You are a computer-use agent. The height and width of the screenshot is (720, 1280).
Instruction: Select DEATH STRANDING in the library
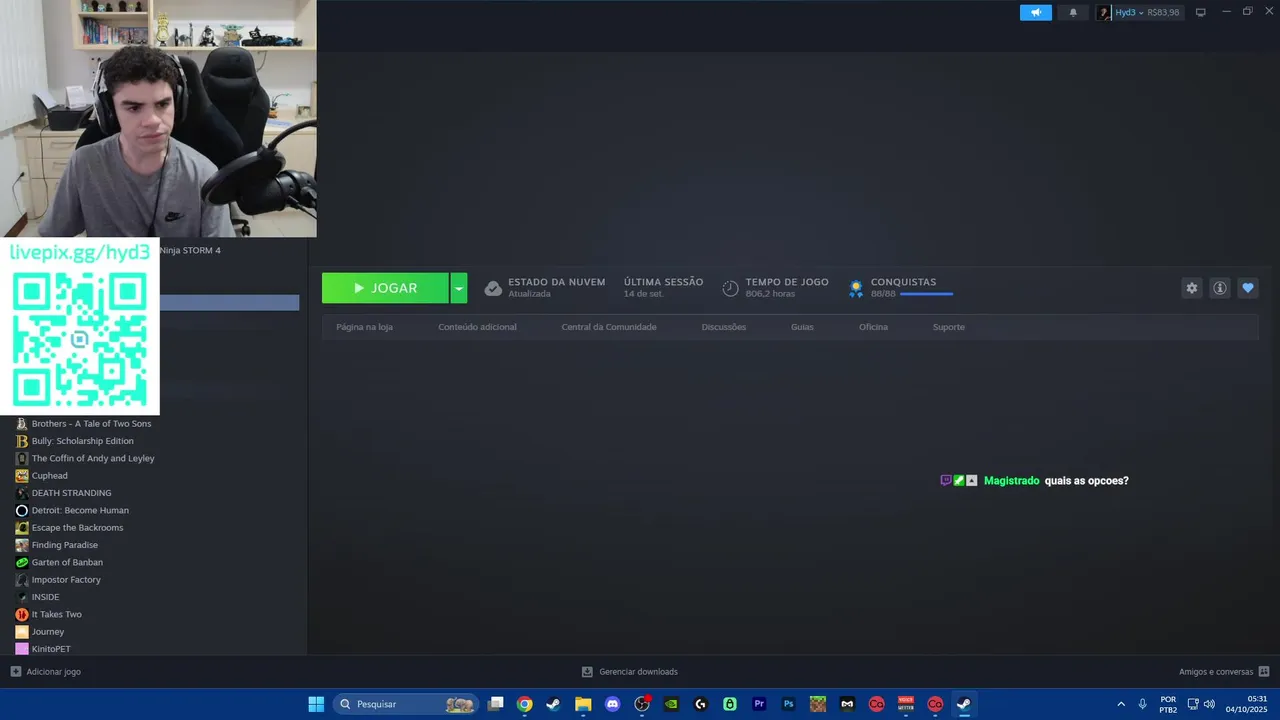coord(71,493)
